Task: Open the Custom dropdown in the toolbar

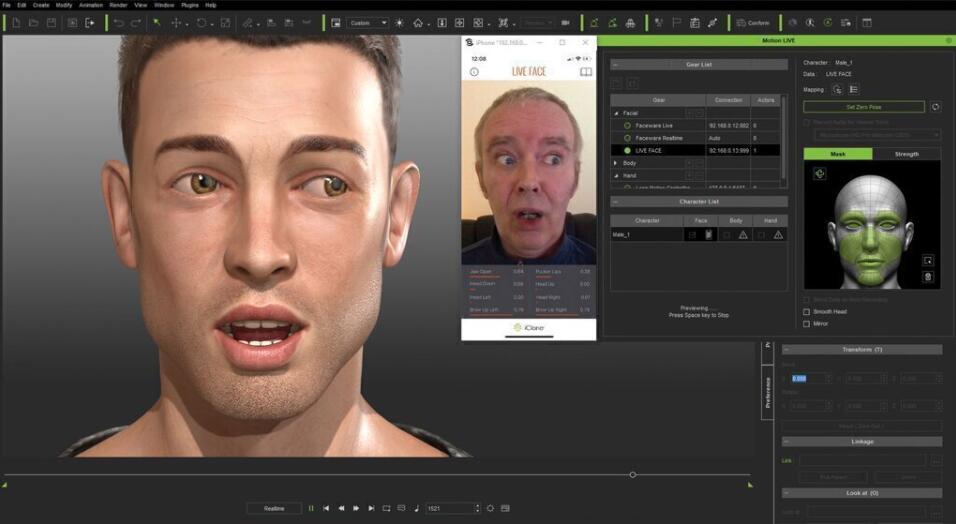Action: click(367, 22)
